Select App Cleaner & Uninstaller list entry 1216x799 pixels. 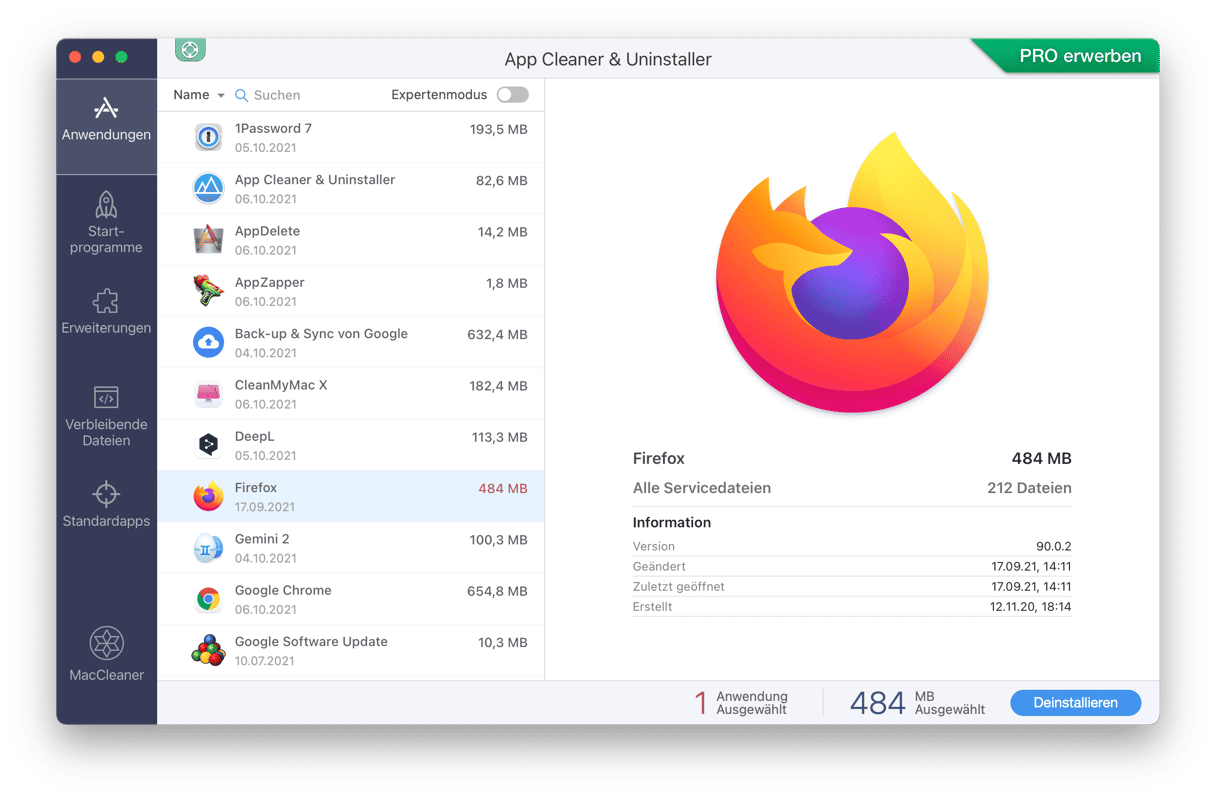pos(314,180)
